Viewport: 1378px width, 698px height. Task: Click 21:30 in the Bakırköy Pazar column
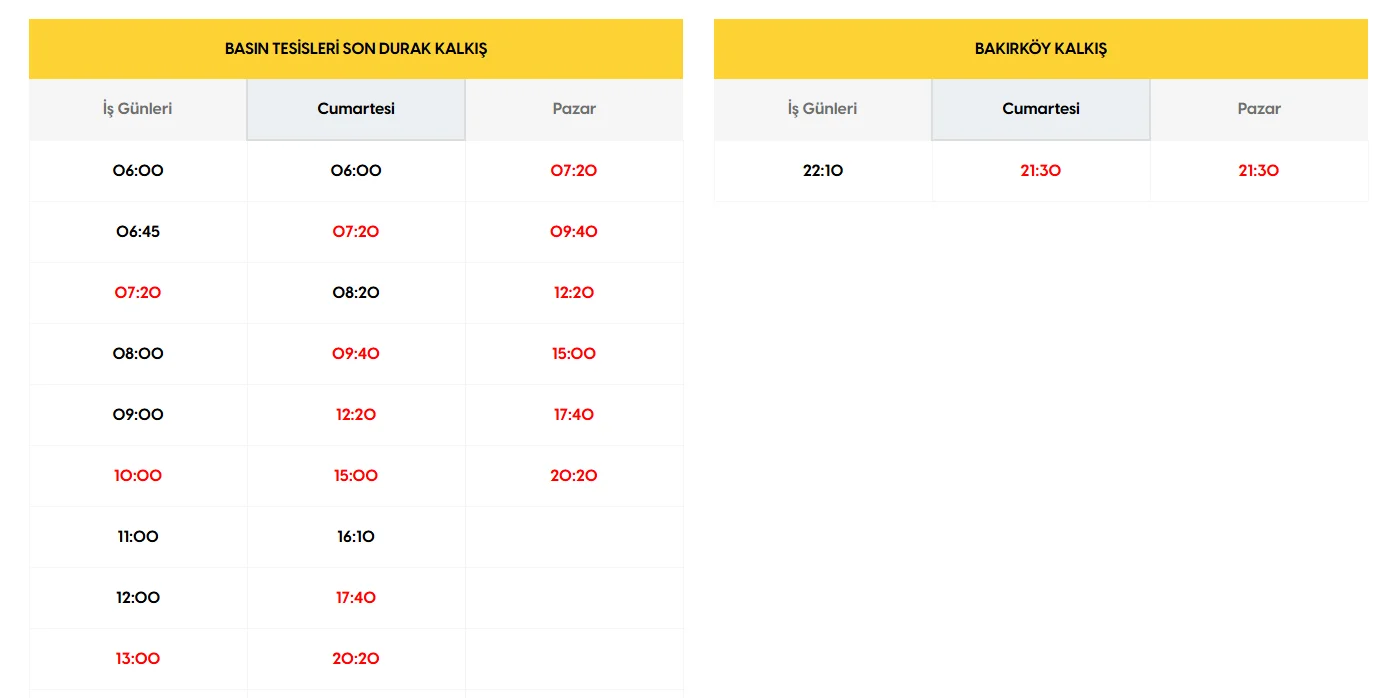pyautogui.click(x=1259, y=171)
